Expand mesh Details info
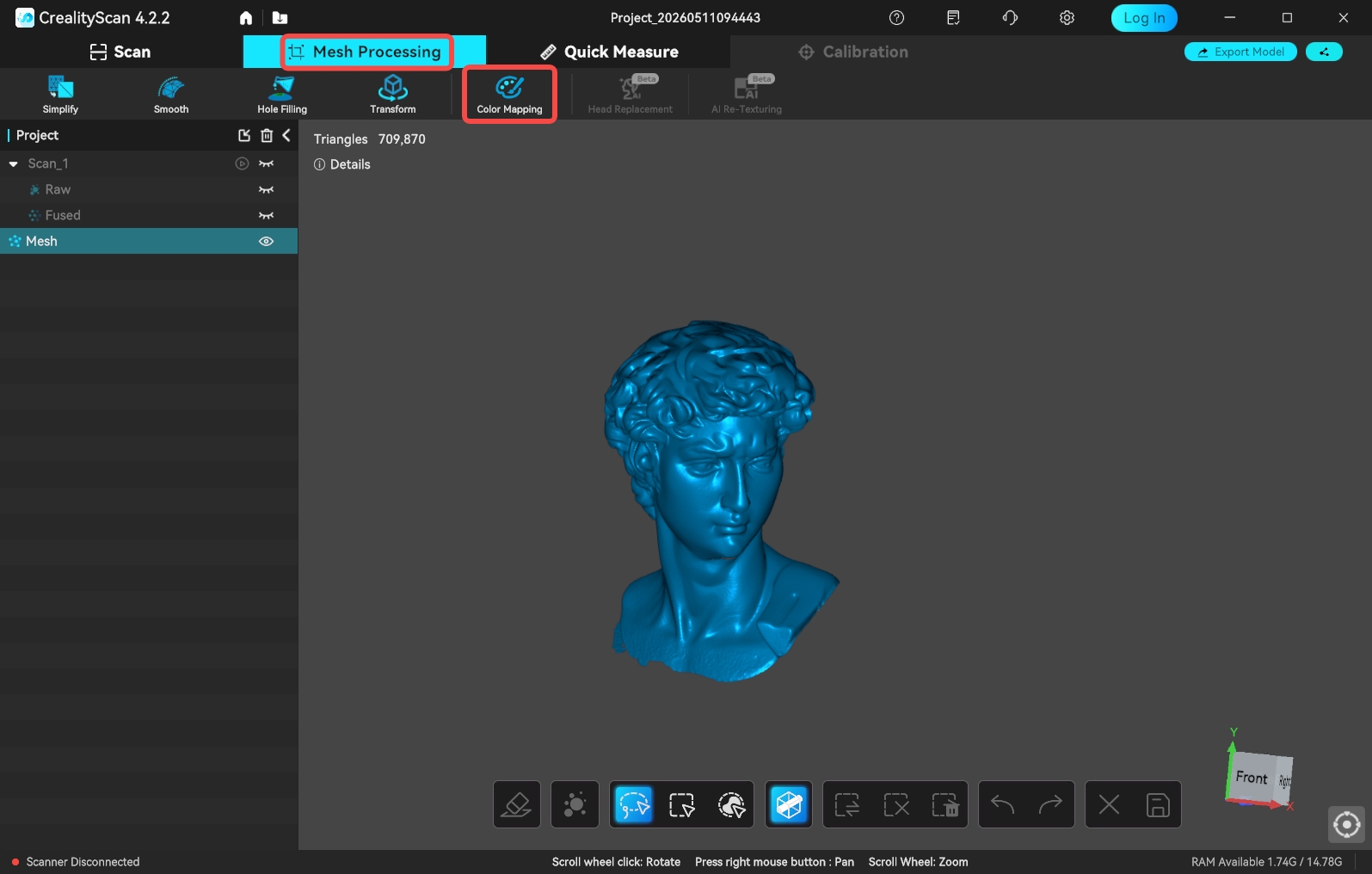The width and height of the screenshot is (1372, 874). tap(342, 164)
